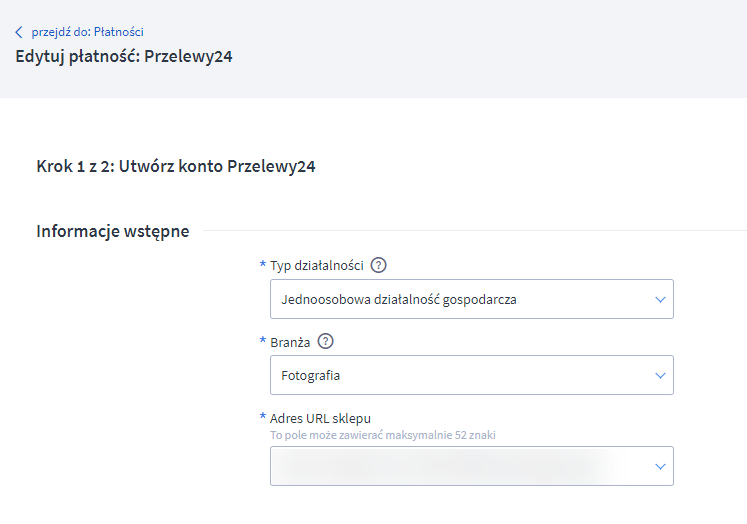The image size is (747, 524).
Task: Select the "Informacje wstępne" section header
Action: [x=113, y=231]
